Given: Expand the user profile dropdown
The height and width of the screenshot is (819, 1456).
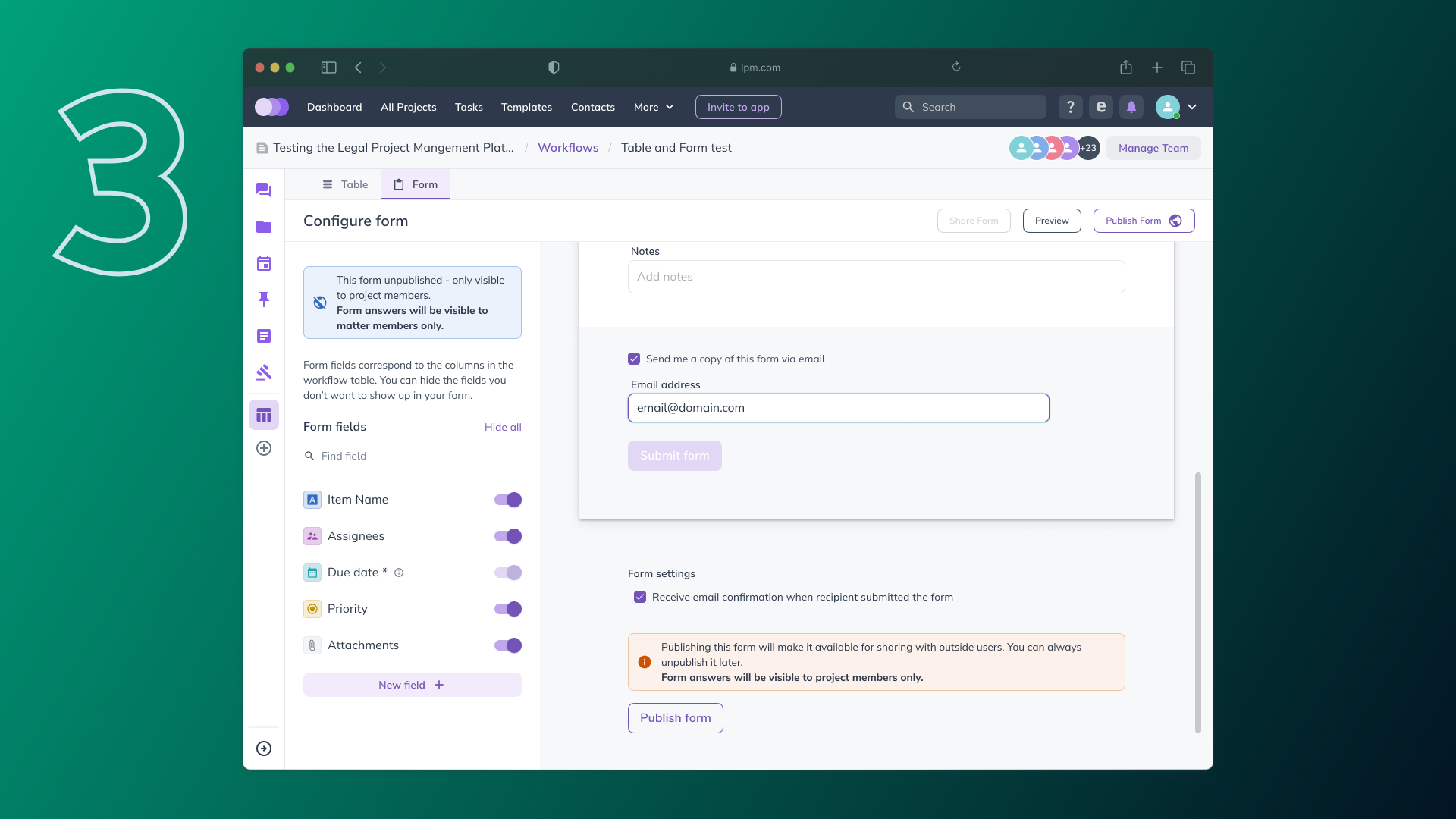Looking at the screenshot, I should click(1192, 107).
